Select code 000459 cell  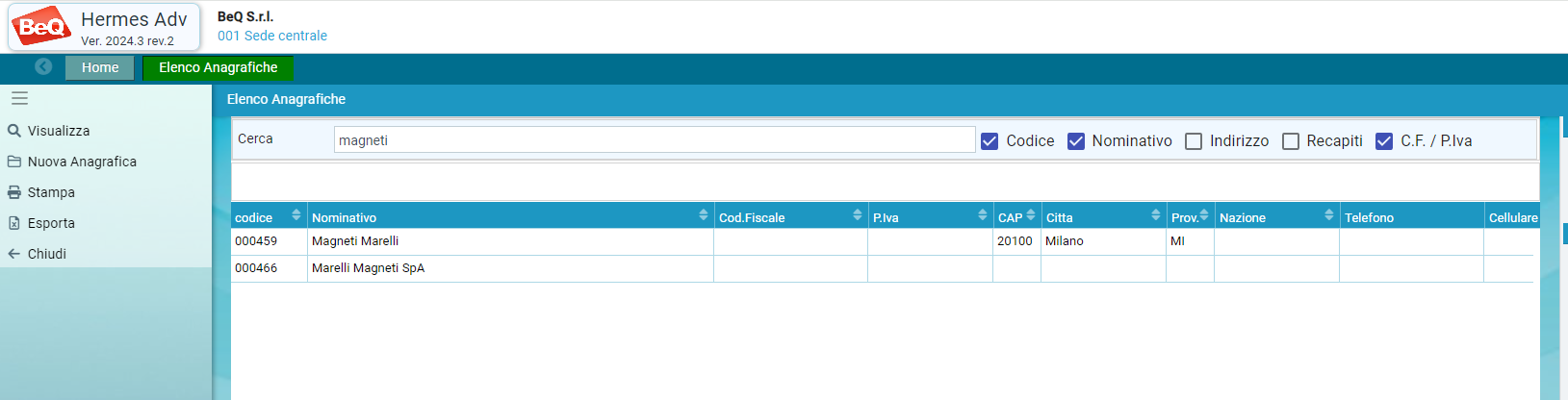pyautogui.click(x=269, y=241)
